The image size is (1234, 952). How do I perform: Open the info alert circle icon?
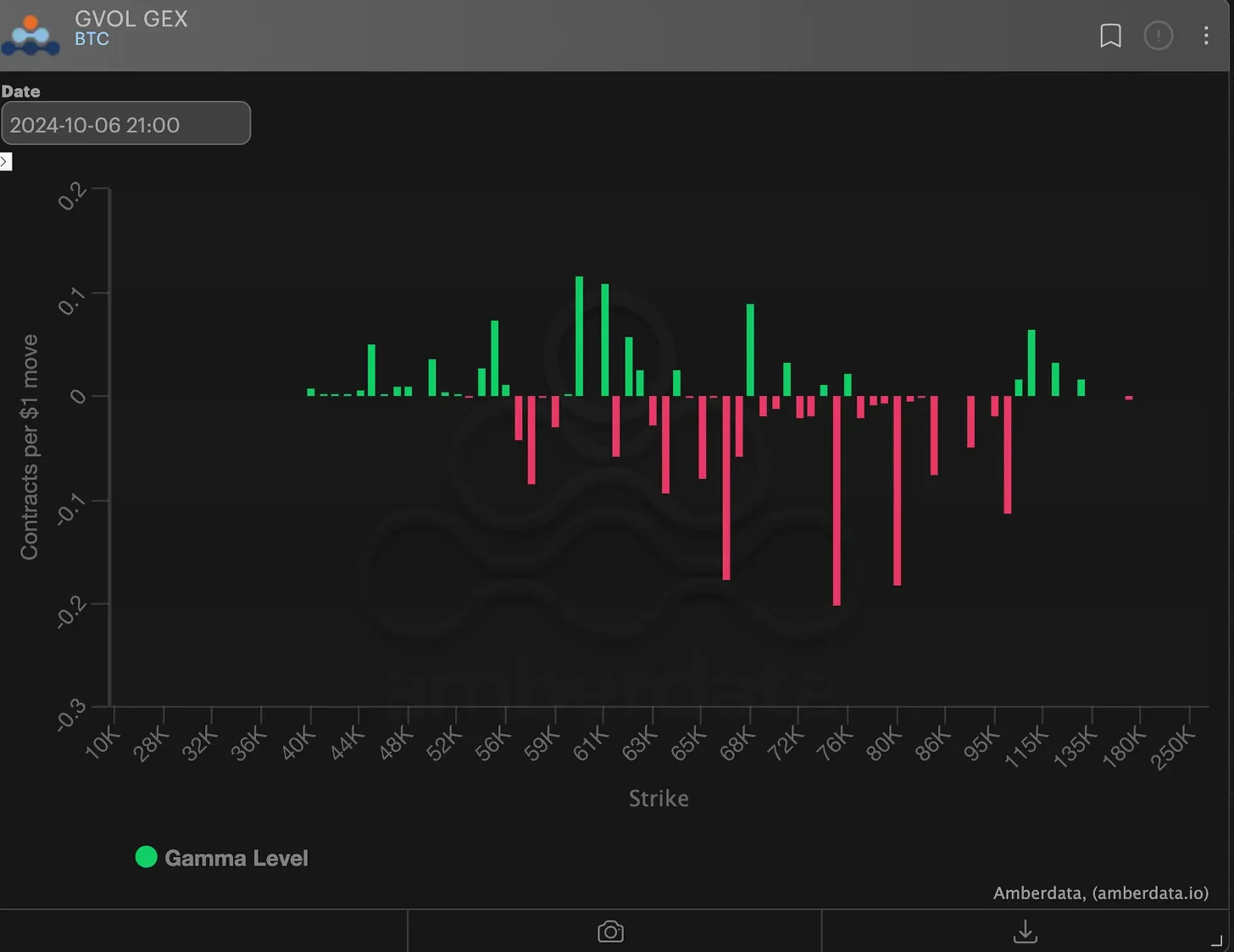tap(1158, 35)
